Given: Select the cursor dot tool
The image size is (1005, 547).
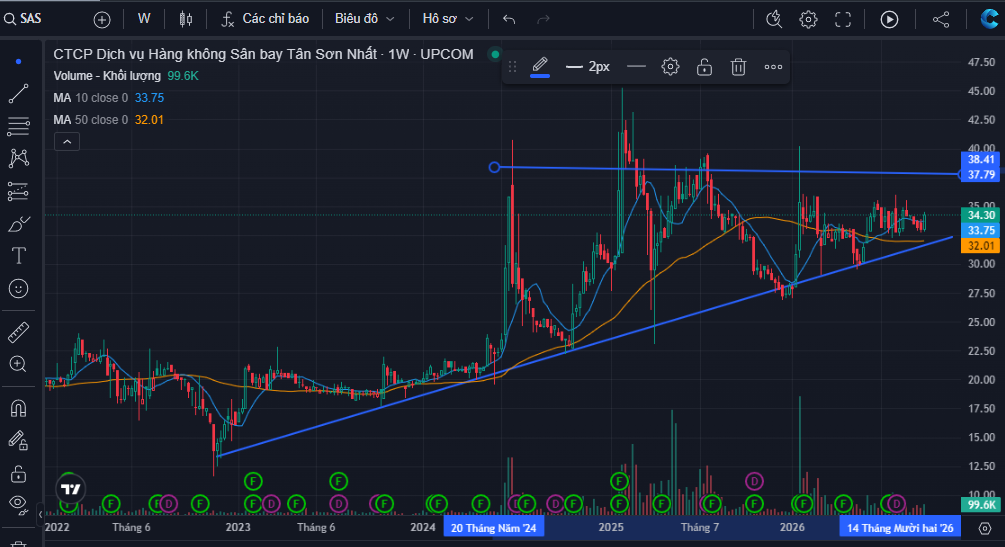Looking at the screenshot, I should pyautogui.click(x=19, y=62).
